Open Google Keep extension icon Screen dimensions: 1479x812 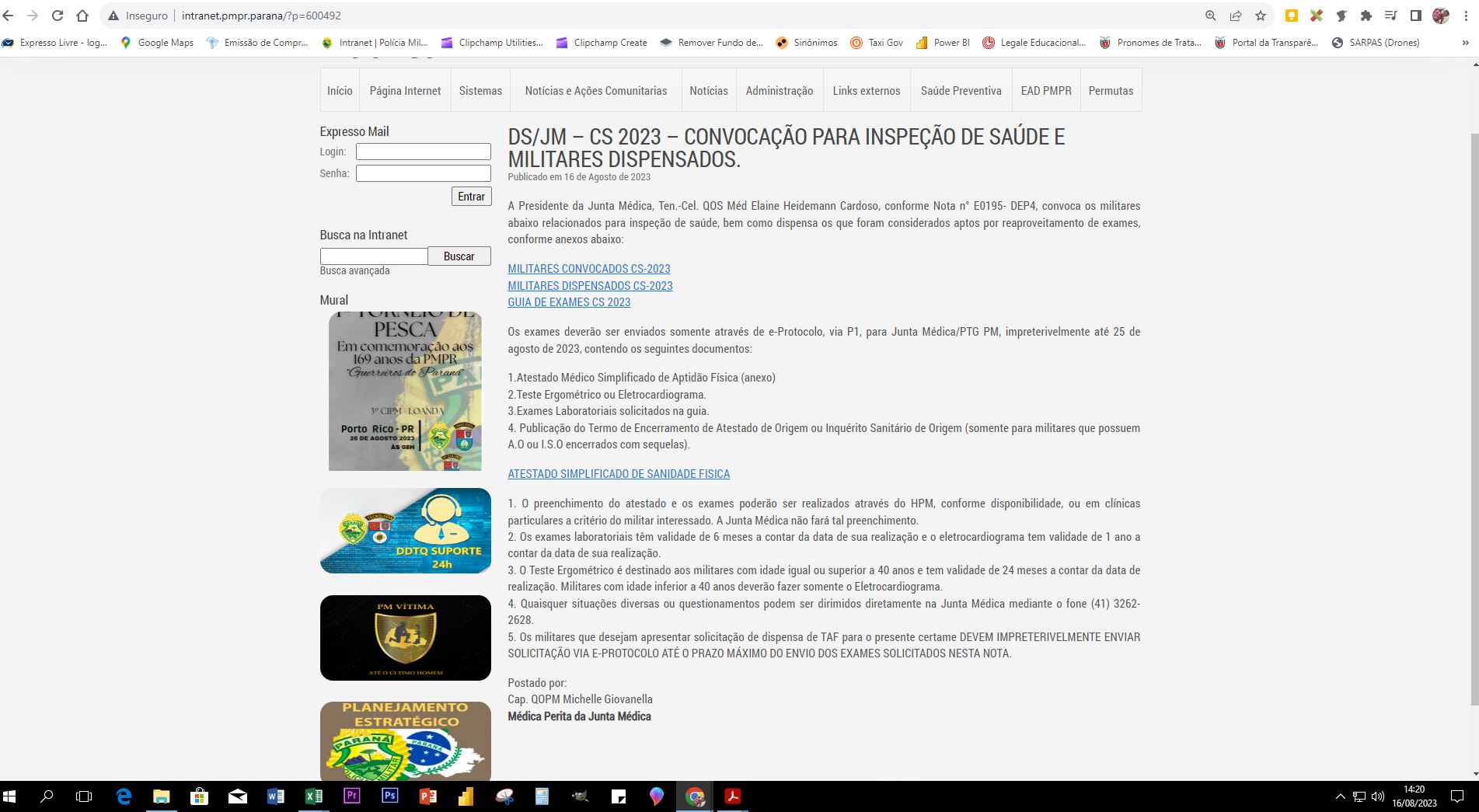[1291, 16]
